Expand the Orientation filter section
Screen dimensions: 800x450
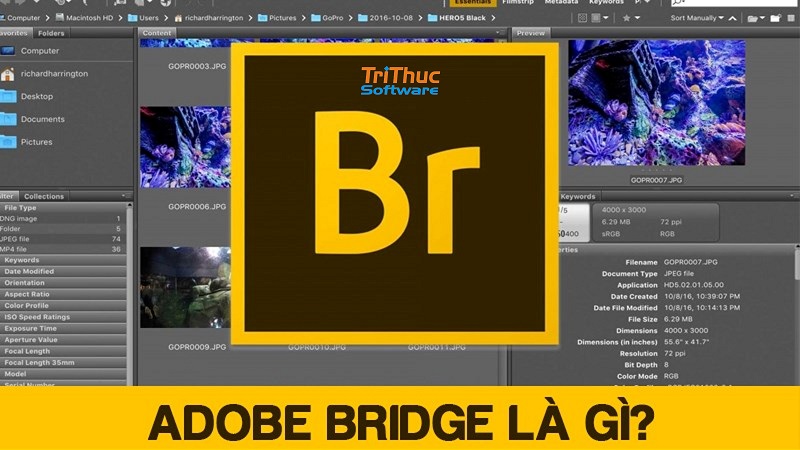(62, 283)
